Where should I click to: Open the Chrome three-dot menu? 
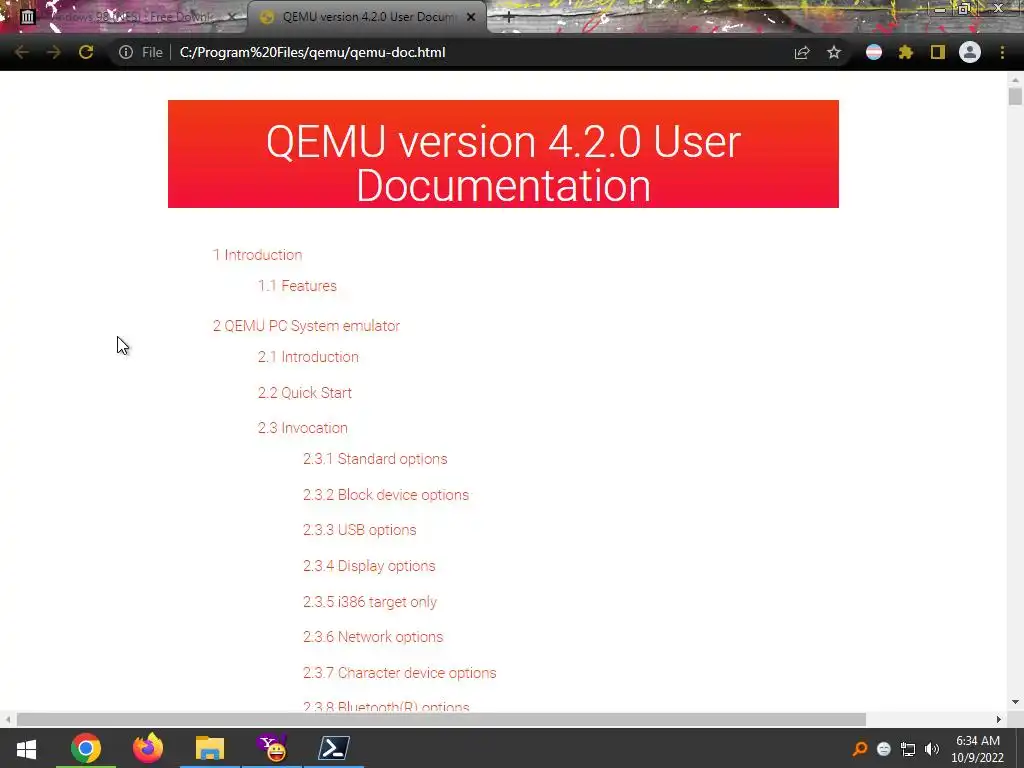click(1002, 52)
